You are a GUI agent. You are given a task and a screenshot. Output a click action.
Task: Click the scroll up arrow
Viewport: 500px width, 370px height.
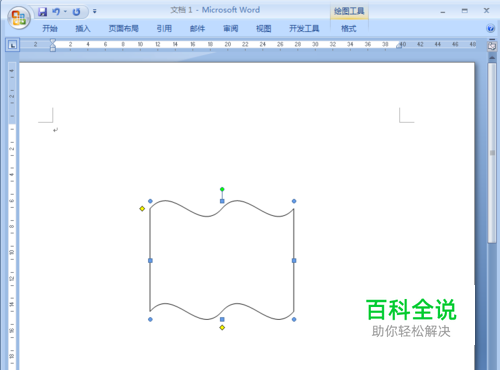pos(492,58)
